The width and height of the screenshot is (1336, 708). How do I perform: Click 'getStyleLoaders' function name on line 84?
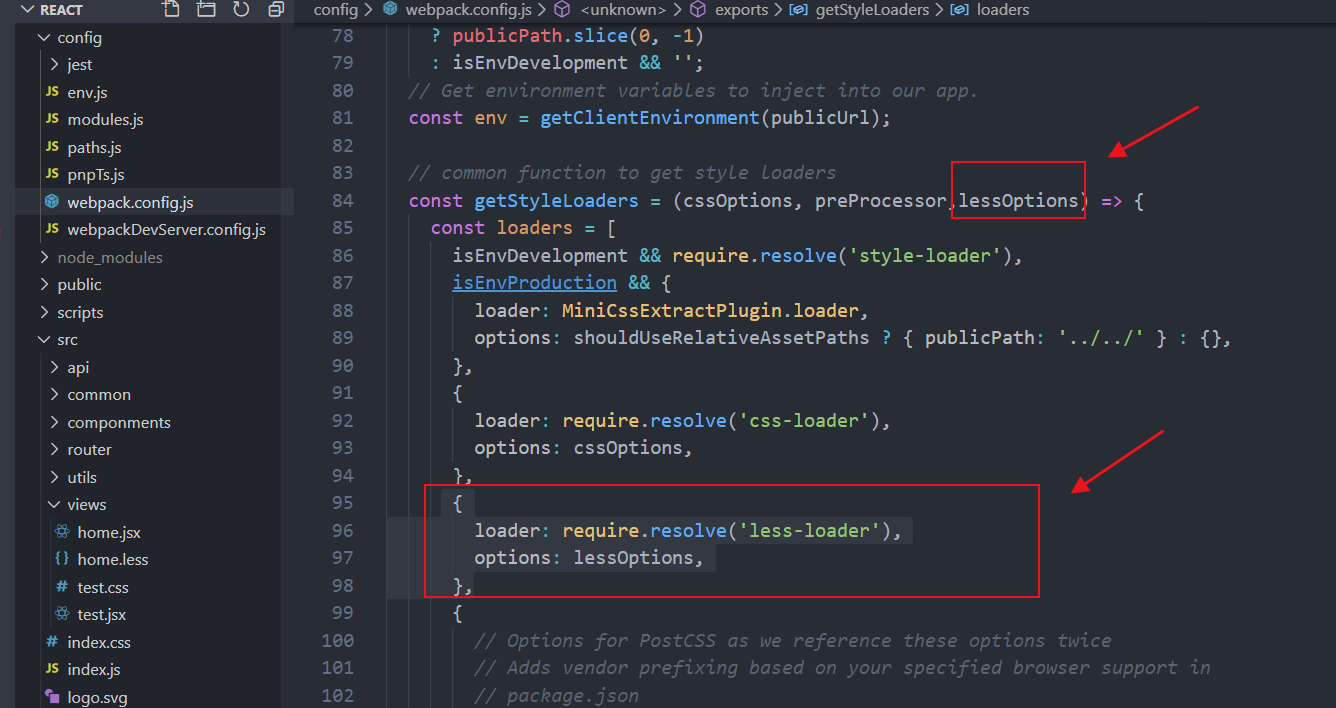click(x=557, y=201)
